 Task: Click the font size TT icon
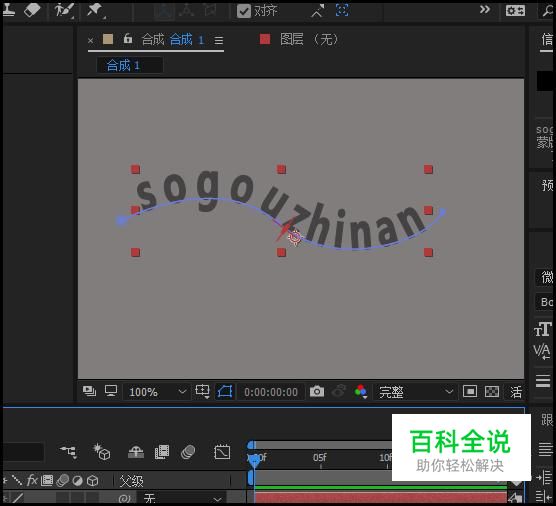pyautogui.click(x=543, y=329)
